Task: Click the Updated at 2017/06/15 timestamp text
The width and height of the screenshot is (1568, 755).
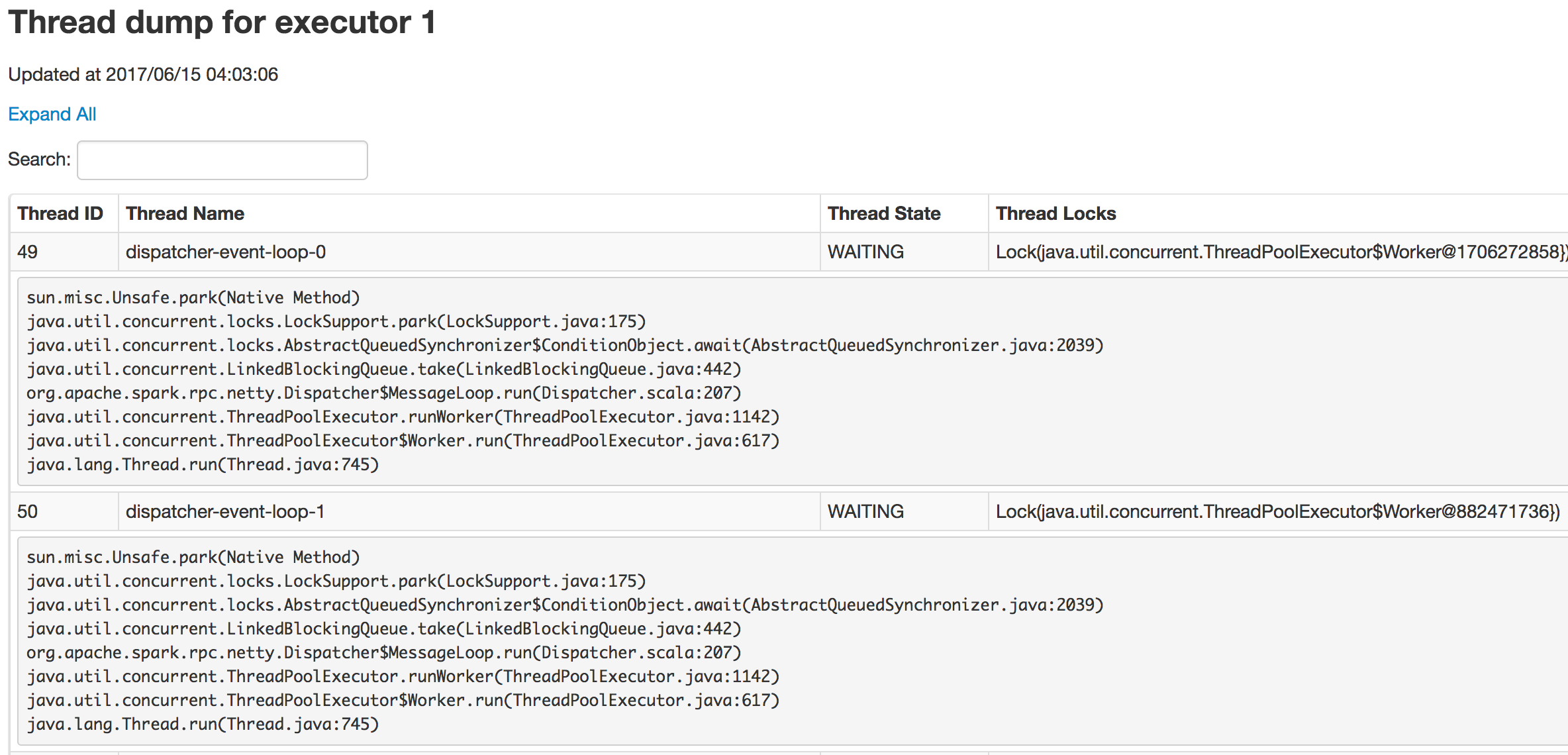Action: 143,74
